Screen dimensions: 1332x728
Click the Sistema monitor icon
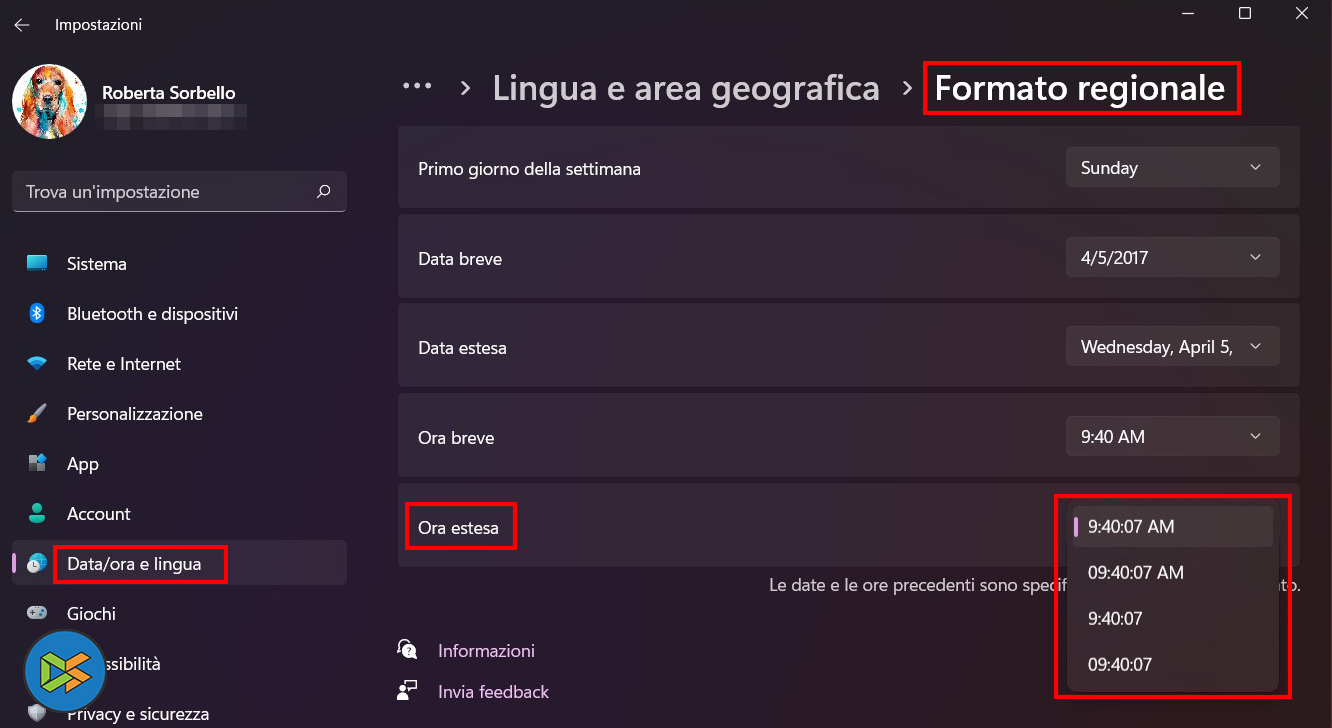[37, 264]
